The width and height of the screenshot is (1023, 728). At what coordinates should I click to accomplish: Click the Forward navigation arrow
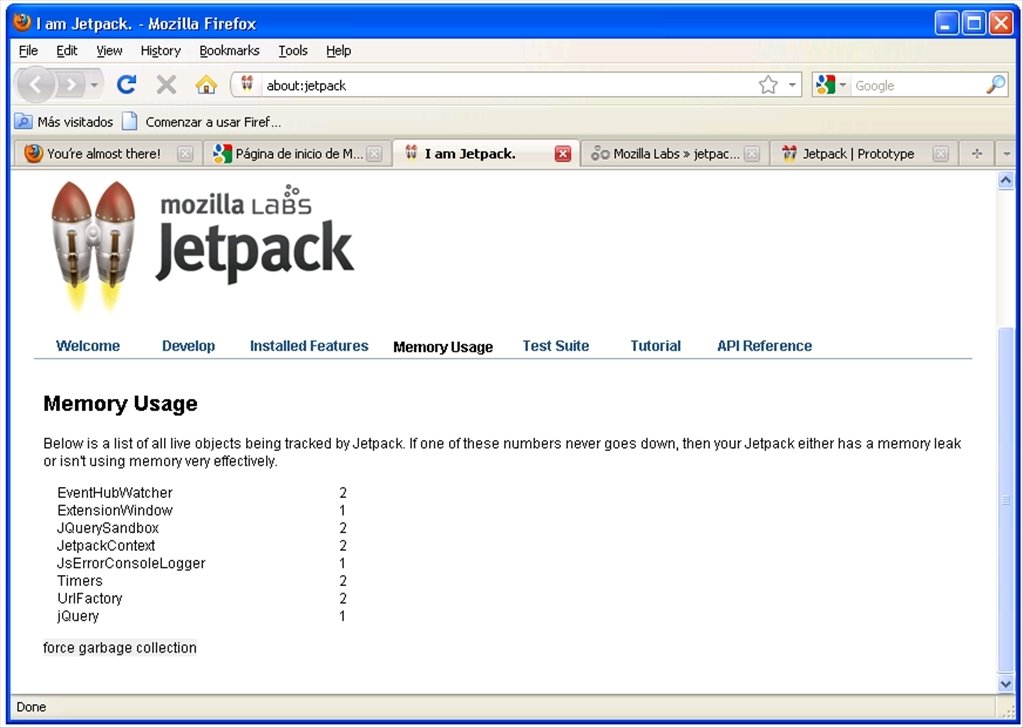pos(70,85)
